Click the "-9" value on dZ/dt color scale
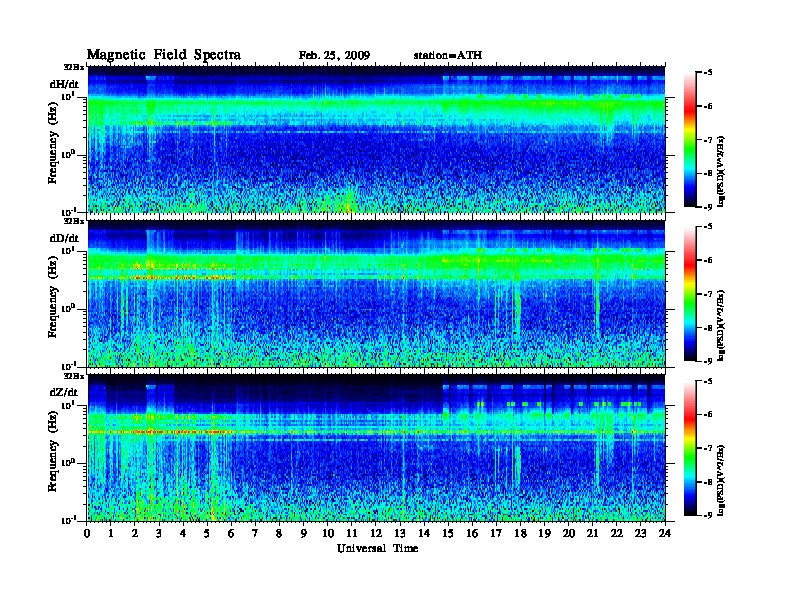The width and height of the screenshot is (792, 612). click(708, 515)
